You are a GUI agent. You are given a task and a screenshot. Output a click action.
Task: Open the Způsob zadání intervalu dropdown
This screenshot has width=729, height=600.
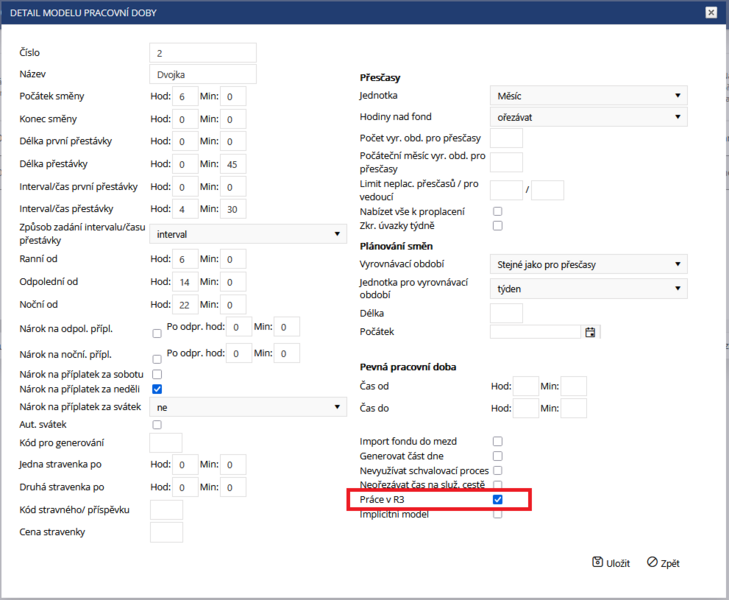[248, 234]
